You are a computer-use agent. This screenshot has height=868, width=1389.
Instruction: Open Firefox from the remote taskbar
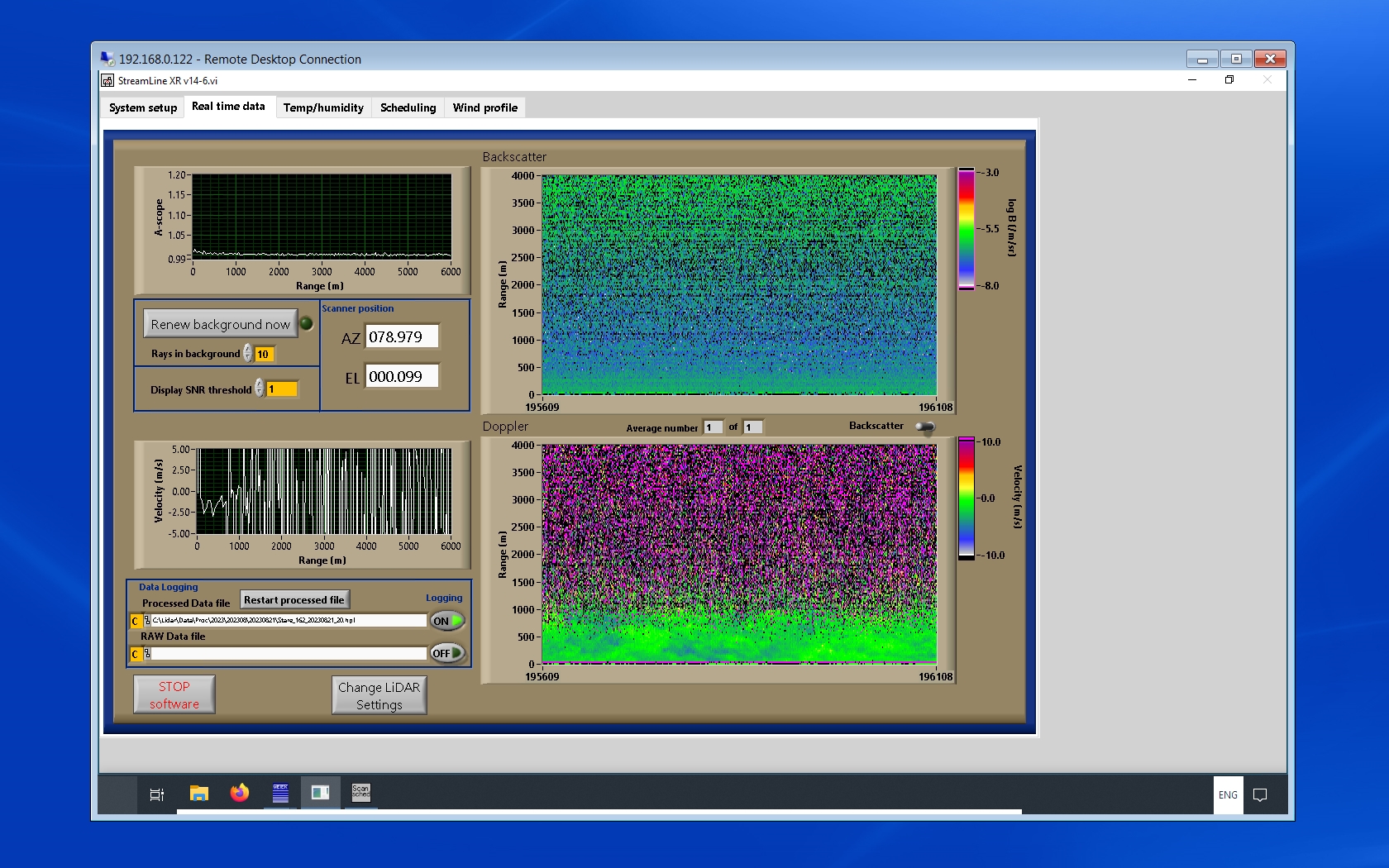coord(240,794)
